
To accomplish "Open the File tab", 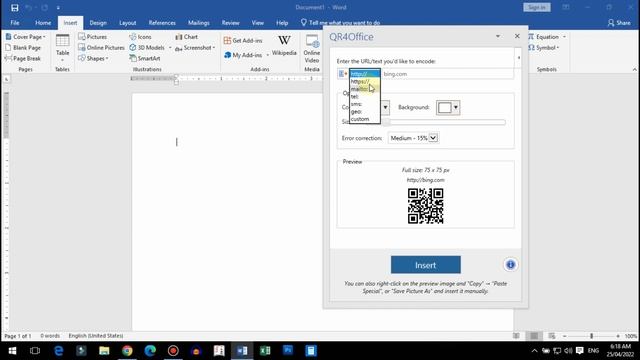I will [15, 23].
